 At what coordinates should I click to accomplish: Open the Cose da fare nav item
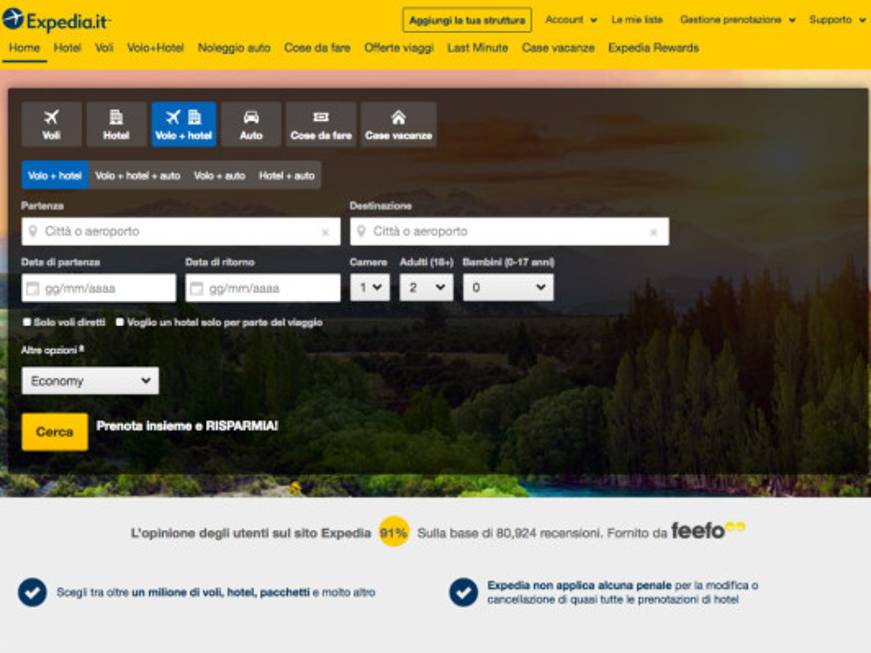317,48
